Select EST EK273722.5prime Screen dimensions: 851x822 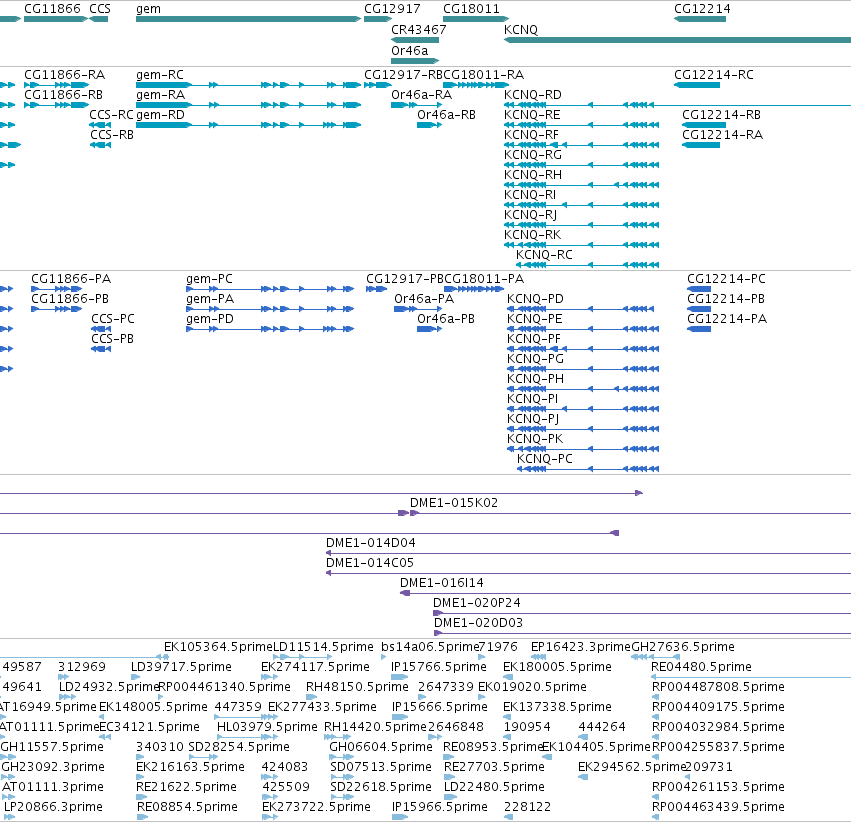tap(270, 817)
